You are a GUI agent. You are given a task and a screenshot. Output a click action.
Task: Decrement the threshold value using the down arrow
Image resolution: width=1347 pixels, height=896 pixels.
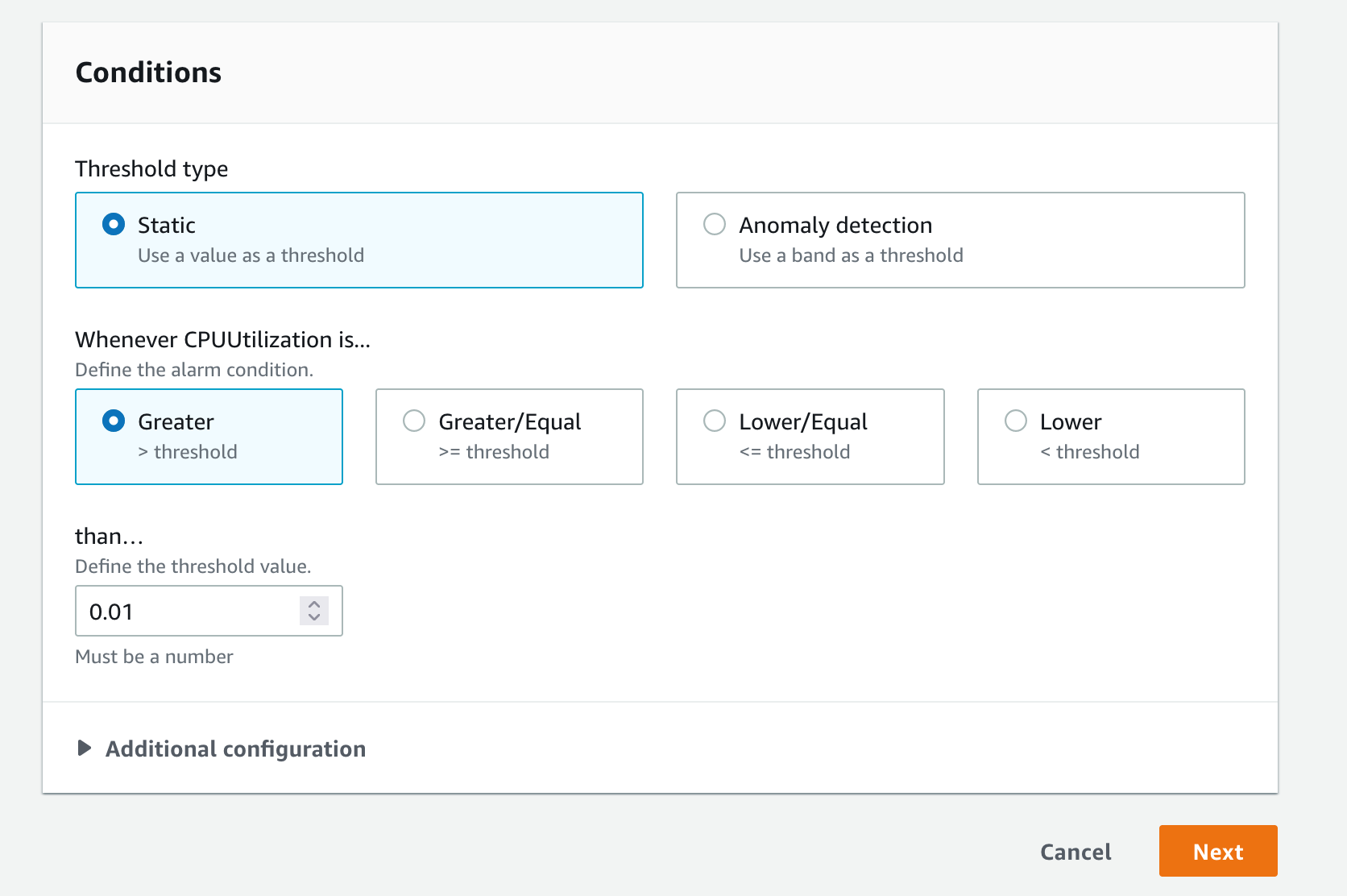coord(314,618)
